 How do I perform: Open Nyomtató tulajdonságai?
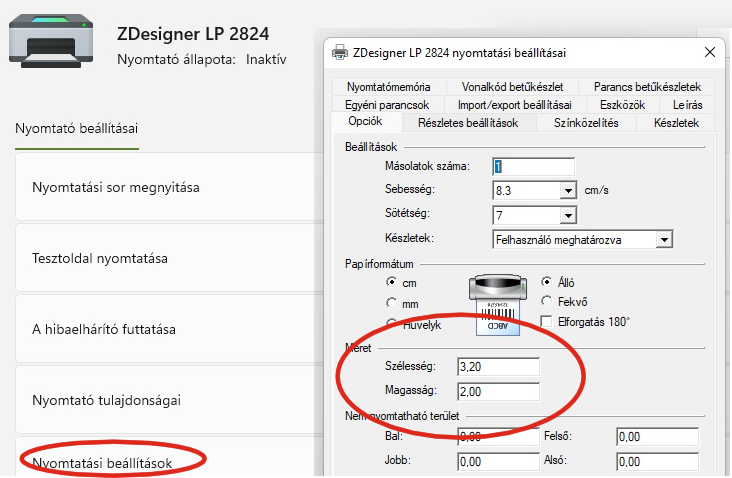pyautogui.click(x=169, y=400)
